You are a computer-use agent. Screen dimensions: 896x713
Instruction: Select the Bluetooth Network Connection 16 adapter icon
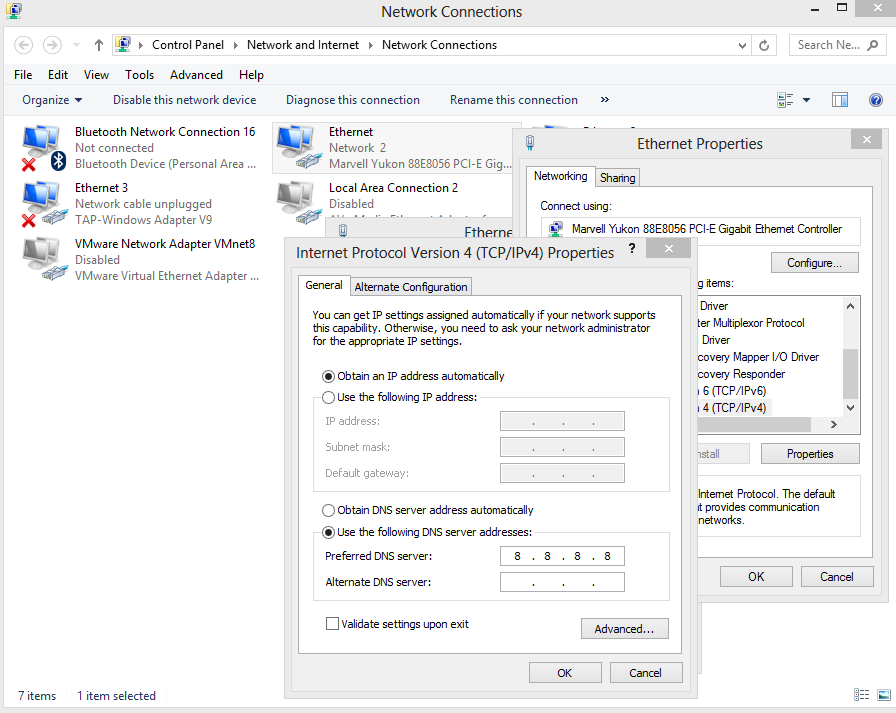[x=43, y=148]
